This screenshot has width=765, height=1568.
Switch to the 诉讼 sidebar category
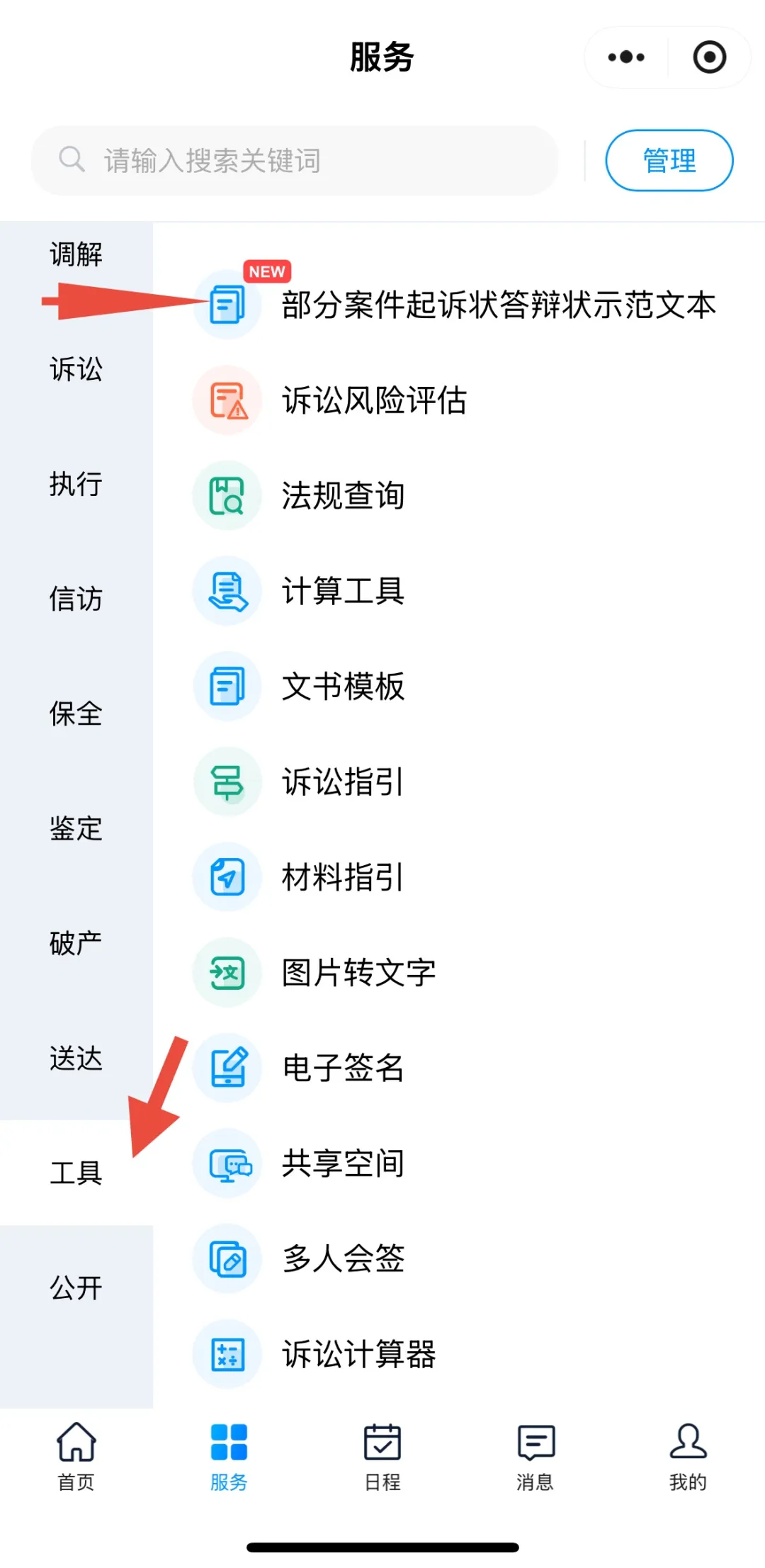(x=76, y=369)
